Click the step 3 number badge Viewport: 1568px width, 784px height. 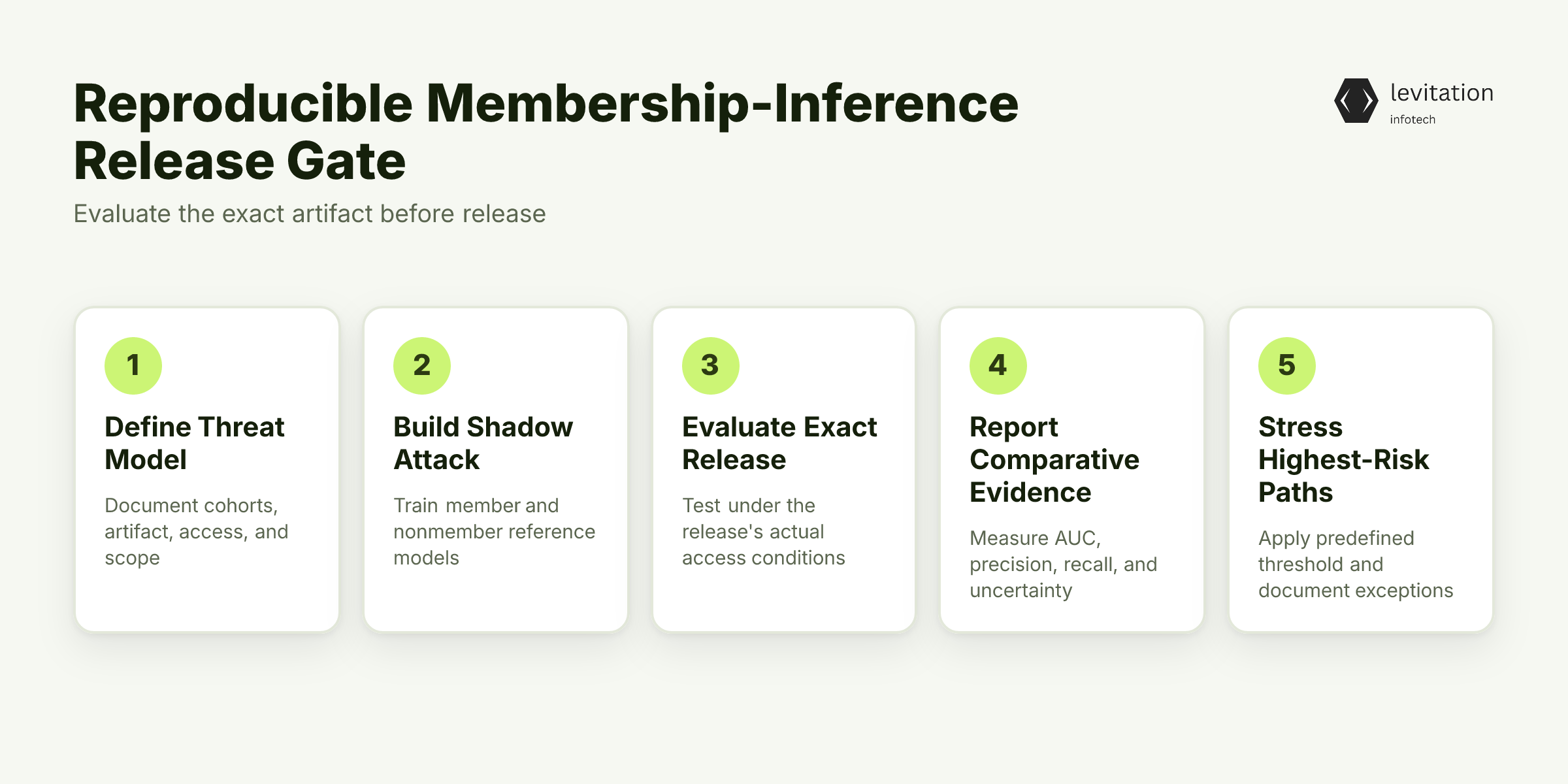711,365
